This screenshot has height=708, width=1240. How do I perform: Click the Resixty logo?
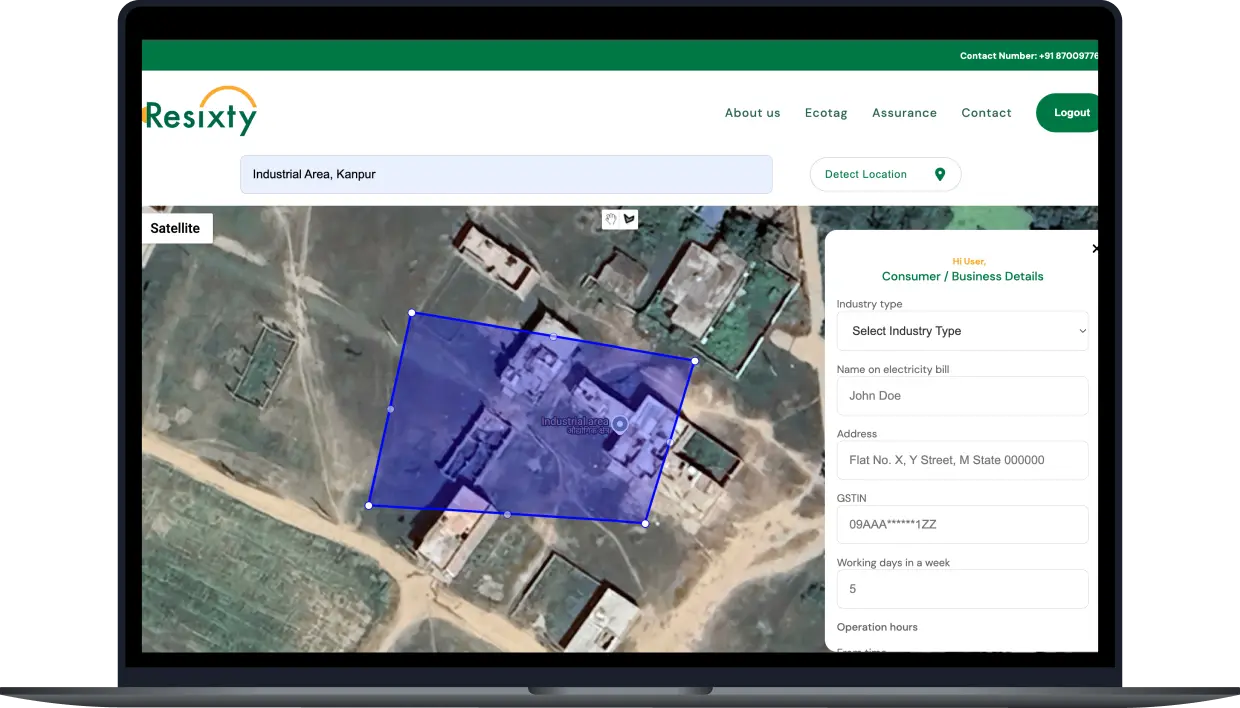tap(201, 112)
